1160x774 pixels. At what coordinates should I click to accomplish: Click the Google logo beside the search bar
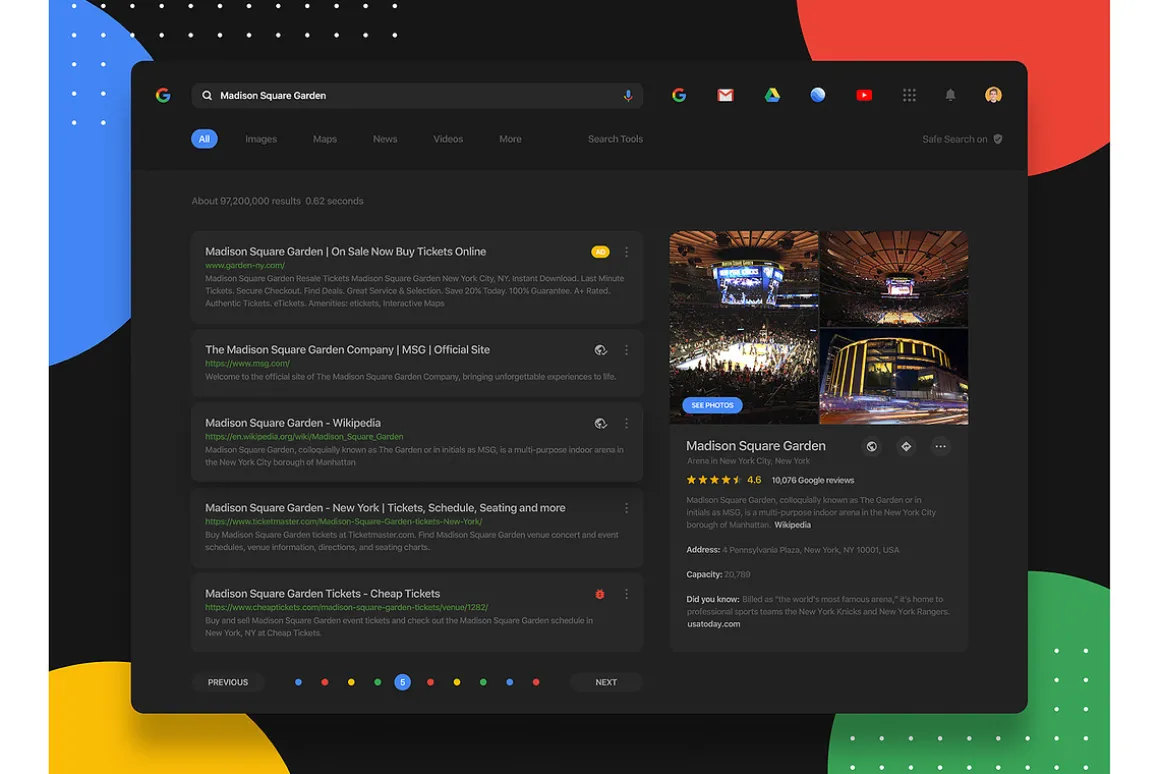163,95
